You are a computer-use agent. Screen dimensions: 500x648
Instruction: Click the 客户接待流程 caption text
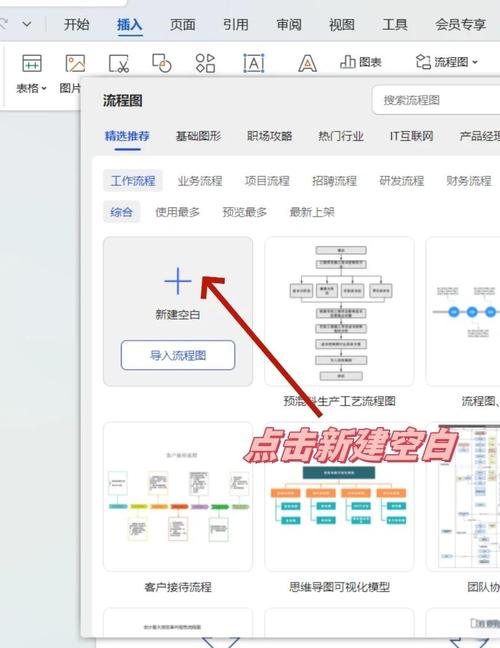click(x=178, y=587)
